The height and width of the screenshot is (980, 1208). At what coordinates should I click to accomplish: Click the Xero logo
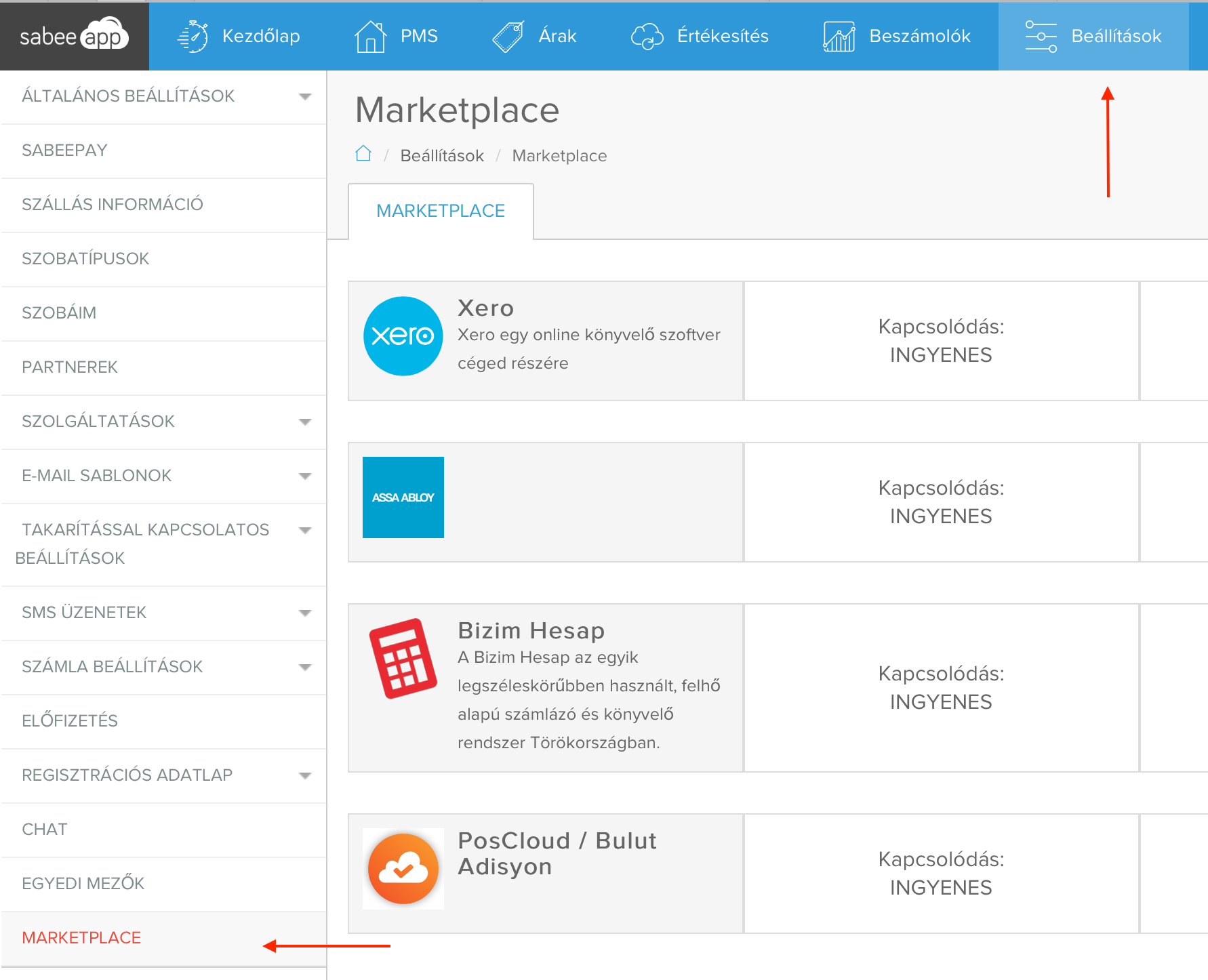click(403, 336)
